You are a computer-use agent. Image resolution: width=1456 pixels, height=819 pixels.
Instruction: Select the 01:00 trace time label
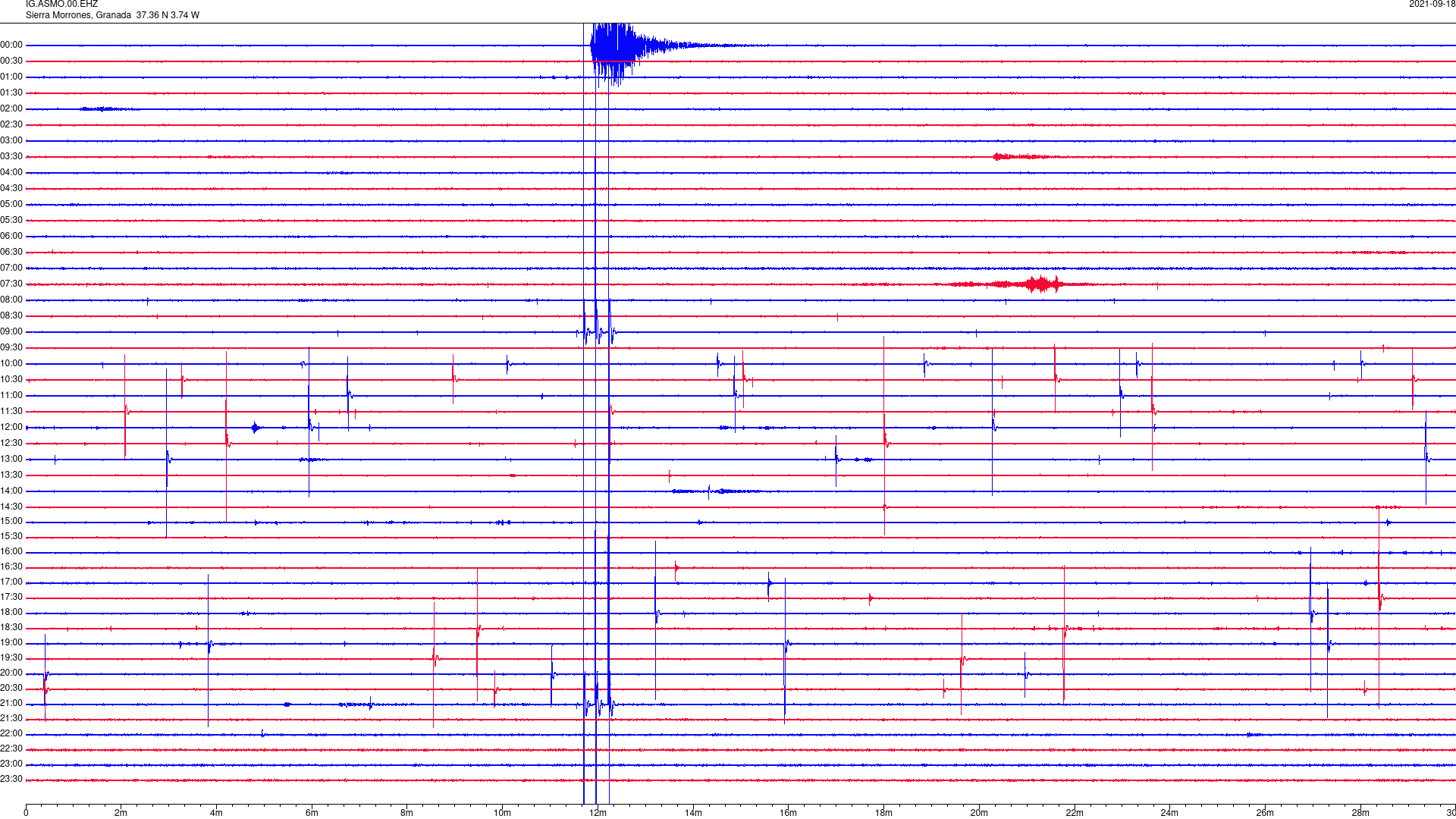click(x=11, y=77)
